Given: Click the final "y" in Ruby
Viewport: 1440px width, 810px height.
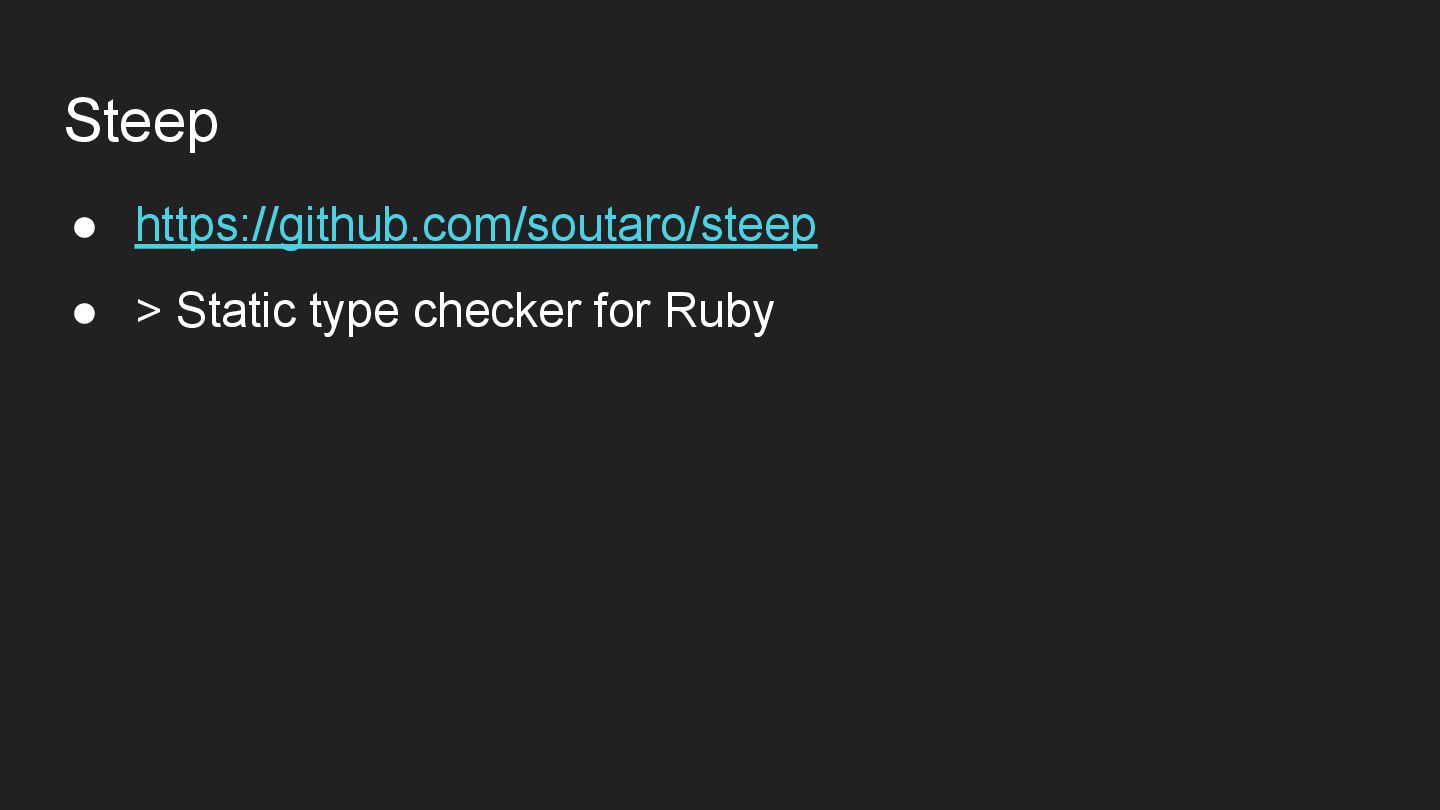Looking at the screenshot, I should pos(762,315).
